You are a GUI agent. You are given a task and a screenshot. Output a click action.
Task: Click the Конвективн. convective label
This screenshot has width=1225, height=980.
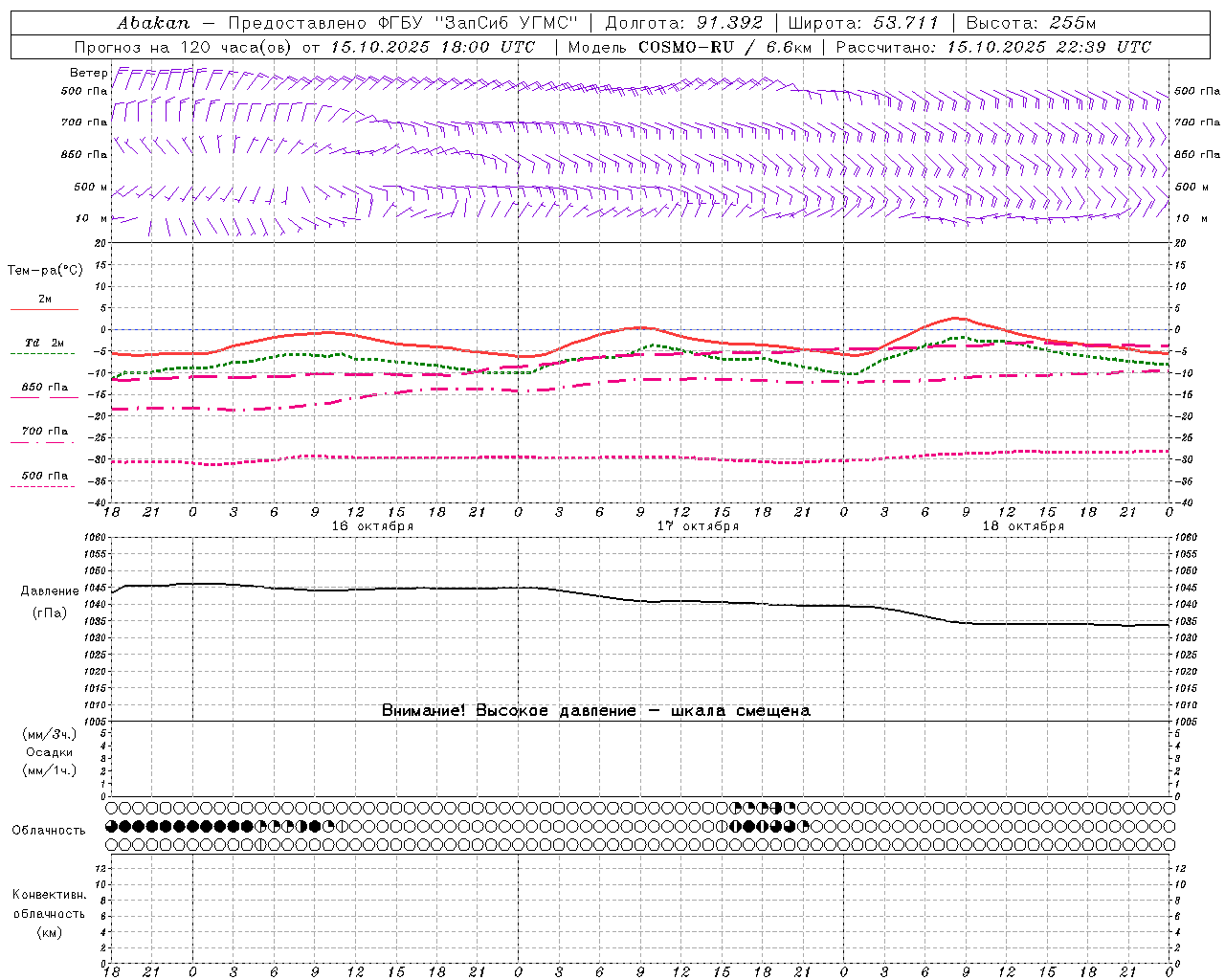49,895
